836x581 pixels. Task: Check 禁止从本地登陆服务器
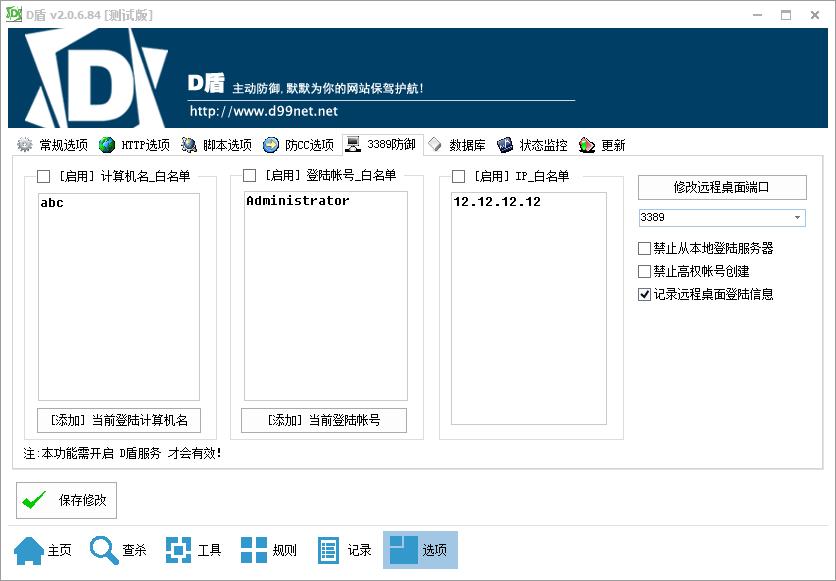point(645,248)
